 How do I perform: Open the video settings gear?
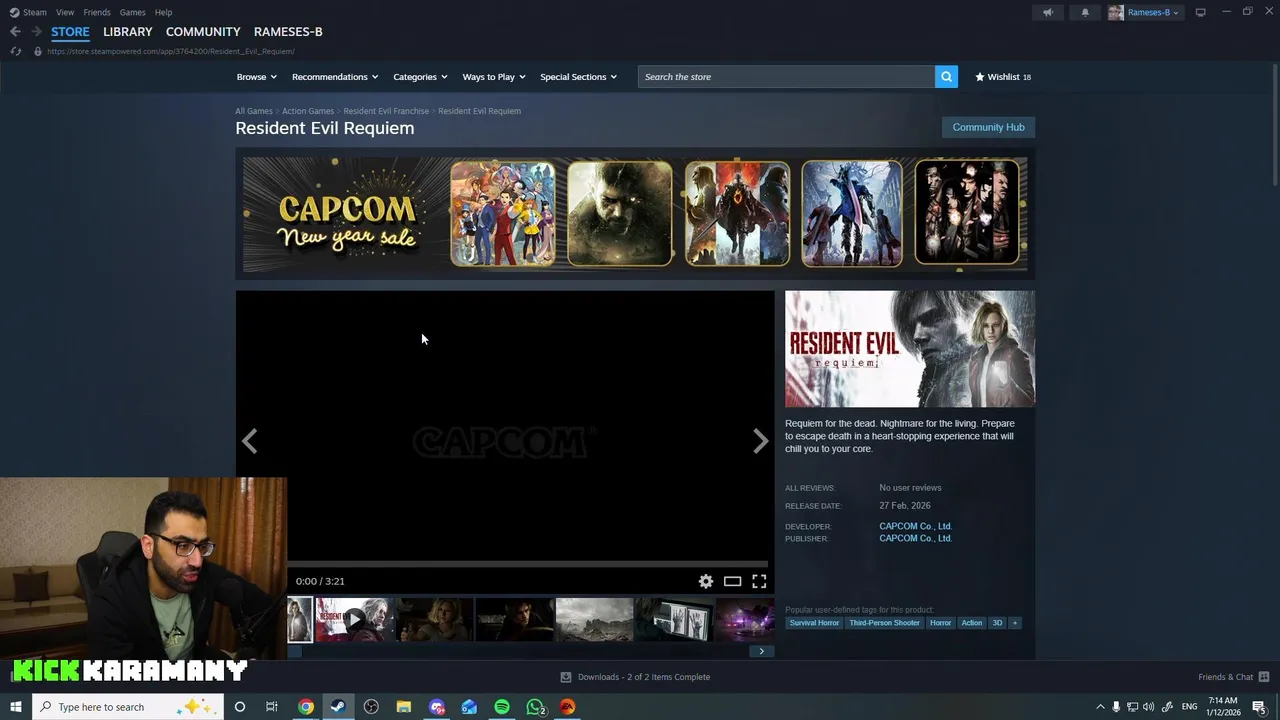click(706, 581)
